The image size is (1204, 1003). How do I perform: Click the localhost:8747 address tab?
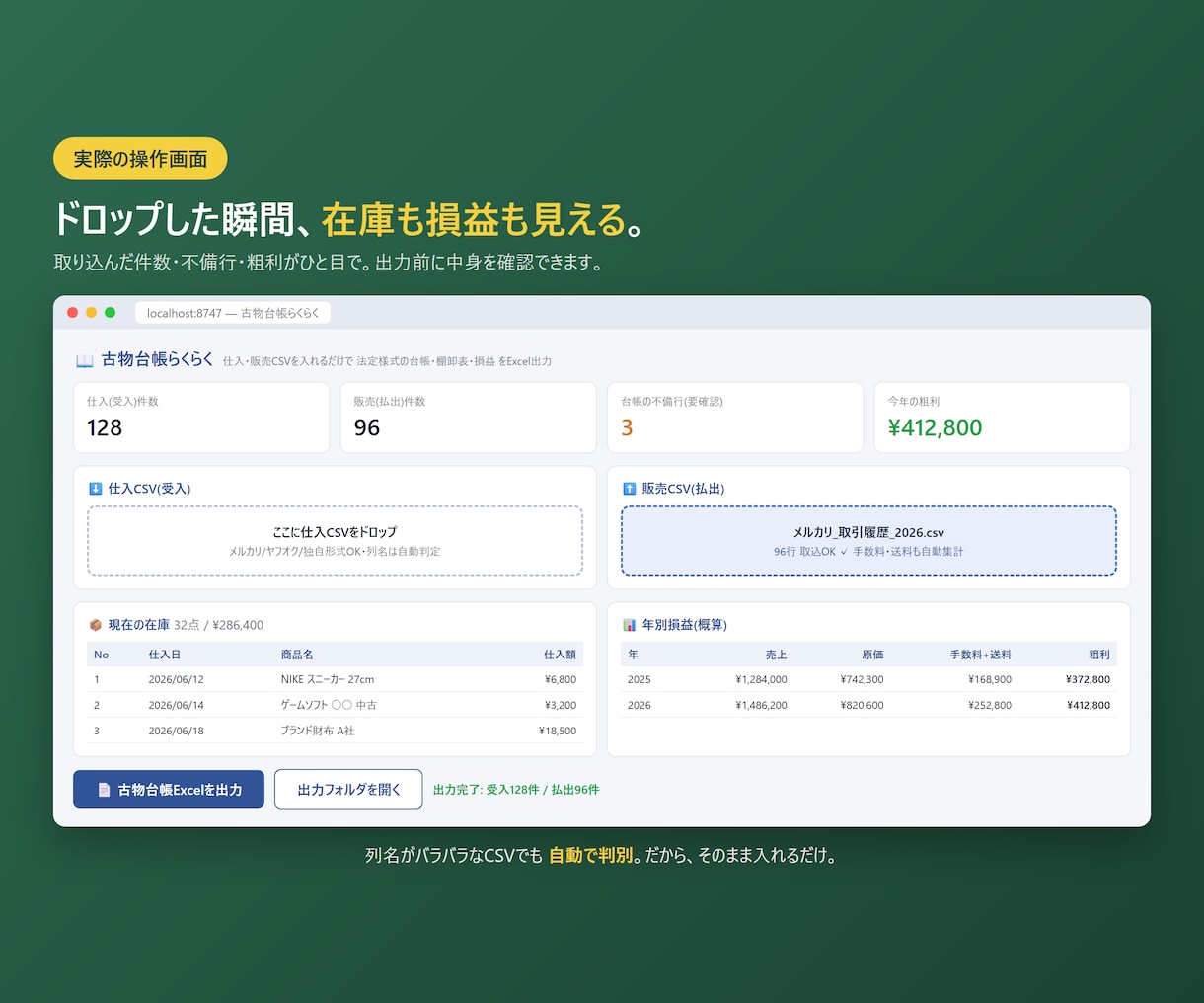pyautogui.click(x=233, y=313)
